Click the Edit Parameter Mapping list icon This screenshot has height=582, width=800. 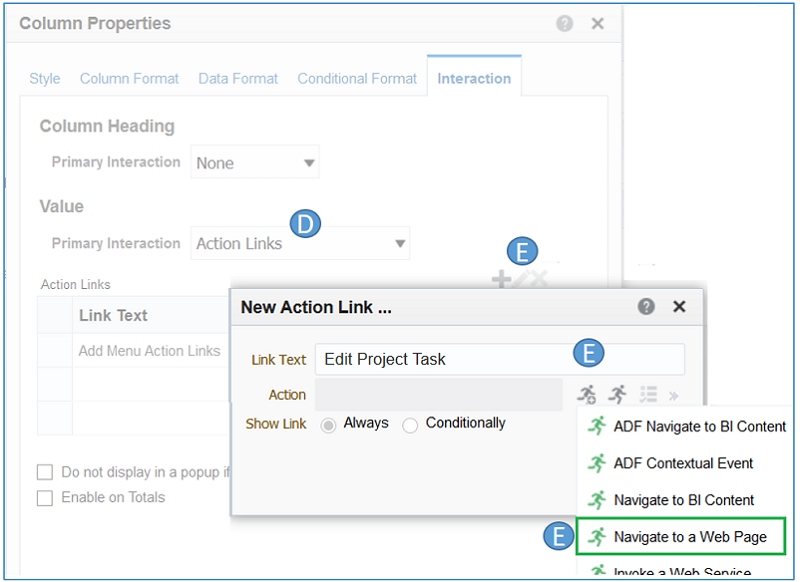(x=648, y=394)
